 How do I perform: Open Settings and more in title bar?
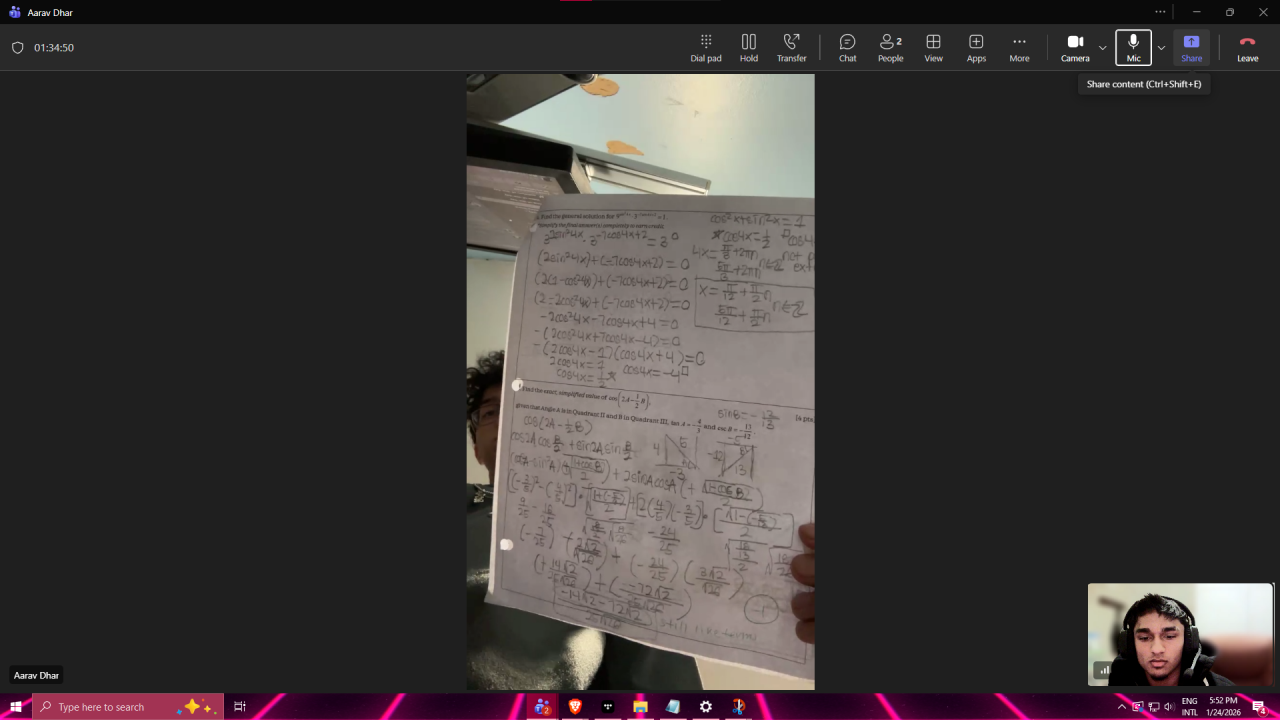pyautogui.click(x=1160, y=12)
